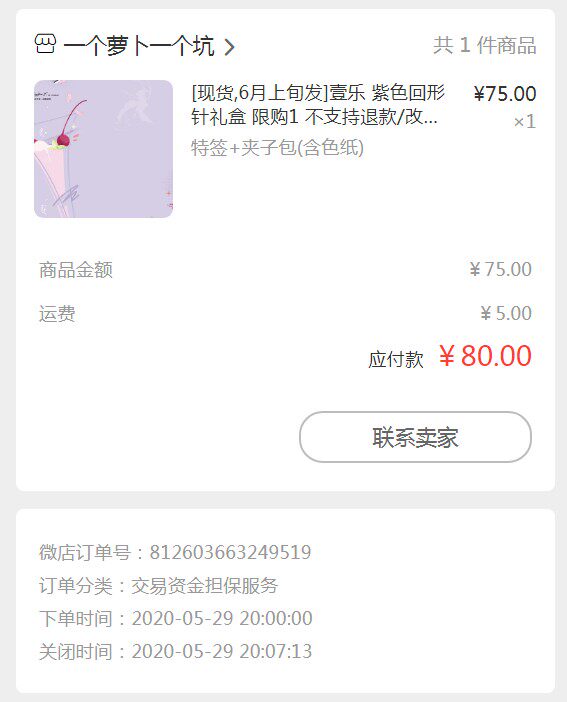Click the ×1 quantity label
Viewport: 567px width, 702px height.
tap(525, 122)
